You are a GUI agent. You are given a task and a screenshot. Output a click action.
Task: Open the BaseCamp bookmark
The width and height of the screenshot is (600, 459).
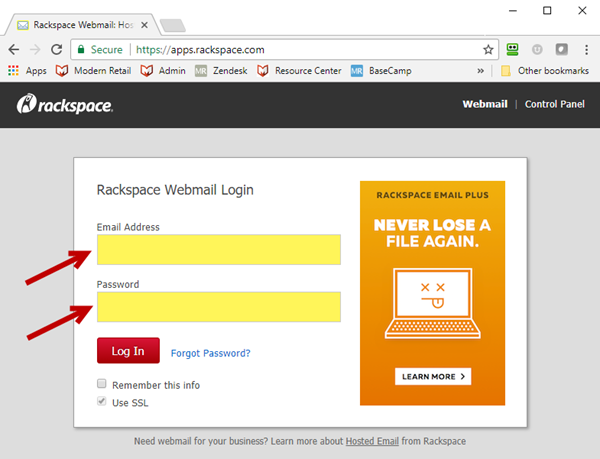click(x=381, y=71)
